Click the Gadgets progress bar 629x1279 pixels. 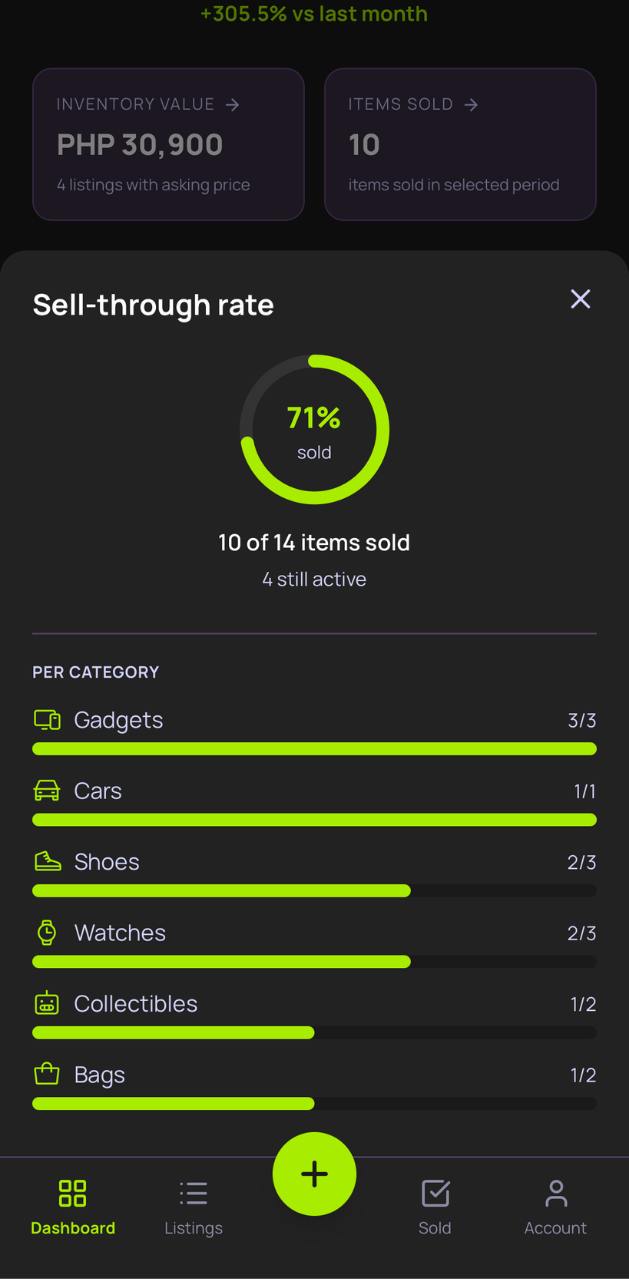(x=314, y=749)
